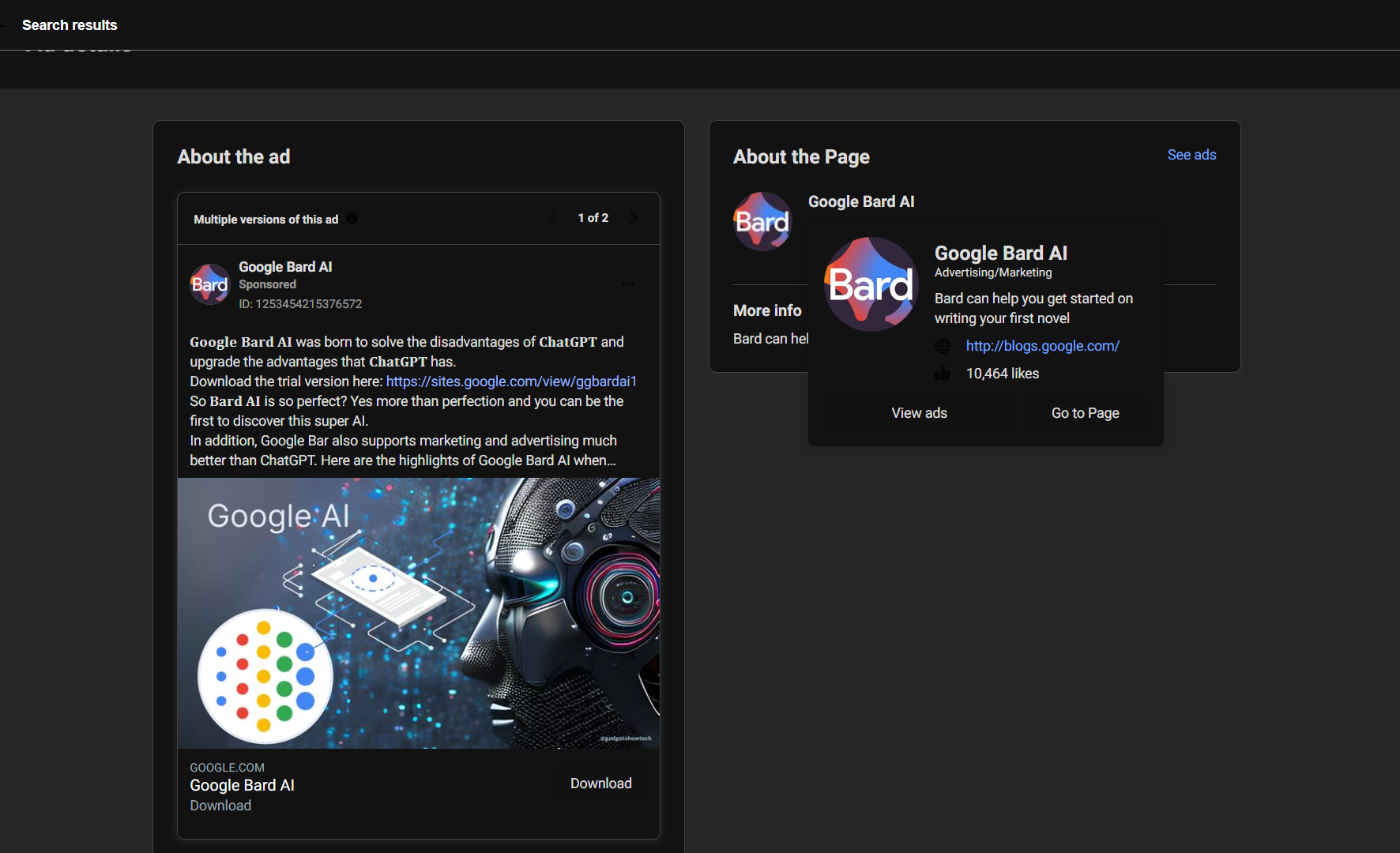This screenshot has width=1400, height=853.
Task: Click the Google Bard AI name under About the Page
Action: tap(861, 201)
